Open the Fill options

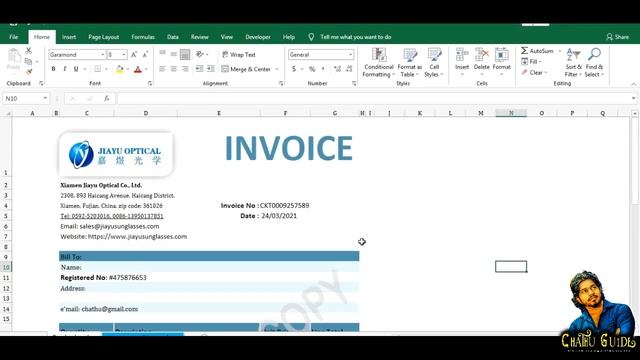point(531,62)
